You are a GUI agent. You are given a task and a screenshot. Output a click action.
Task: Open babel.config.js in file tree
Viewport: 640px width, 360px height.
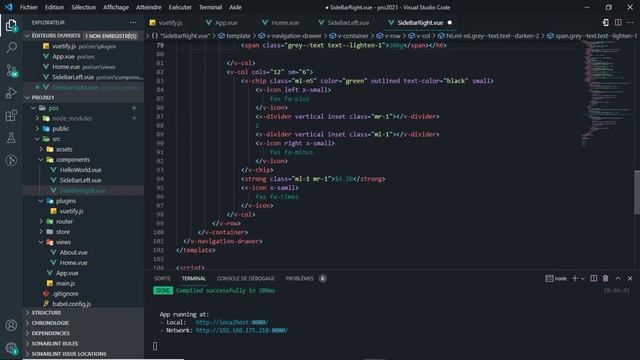[84, 304]
